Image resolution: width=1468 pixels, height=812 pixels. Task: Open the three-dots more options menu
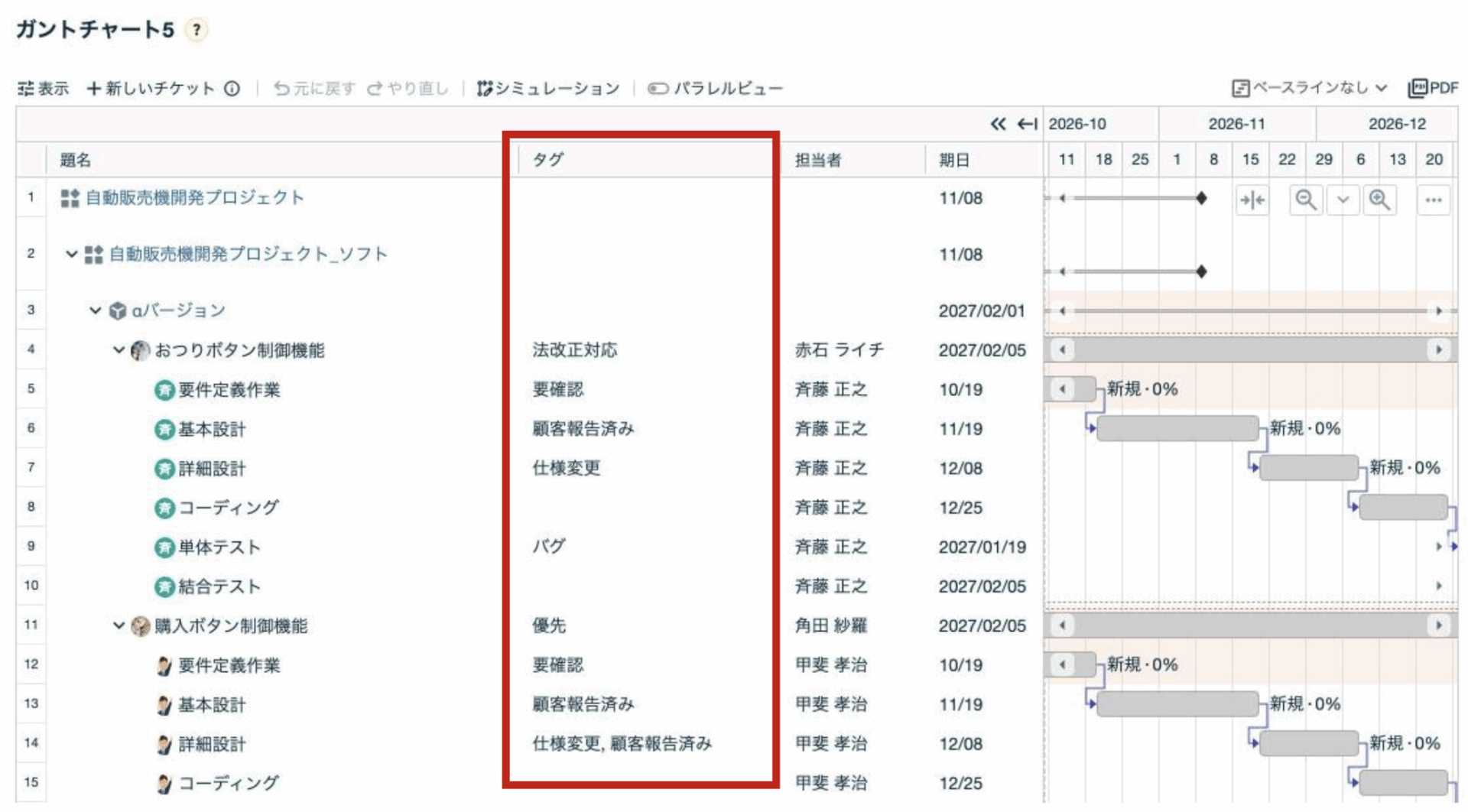click(1434, 200)
